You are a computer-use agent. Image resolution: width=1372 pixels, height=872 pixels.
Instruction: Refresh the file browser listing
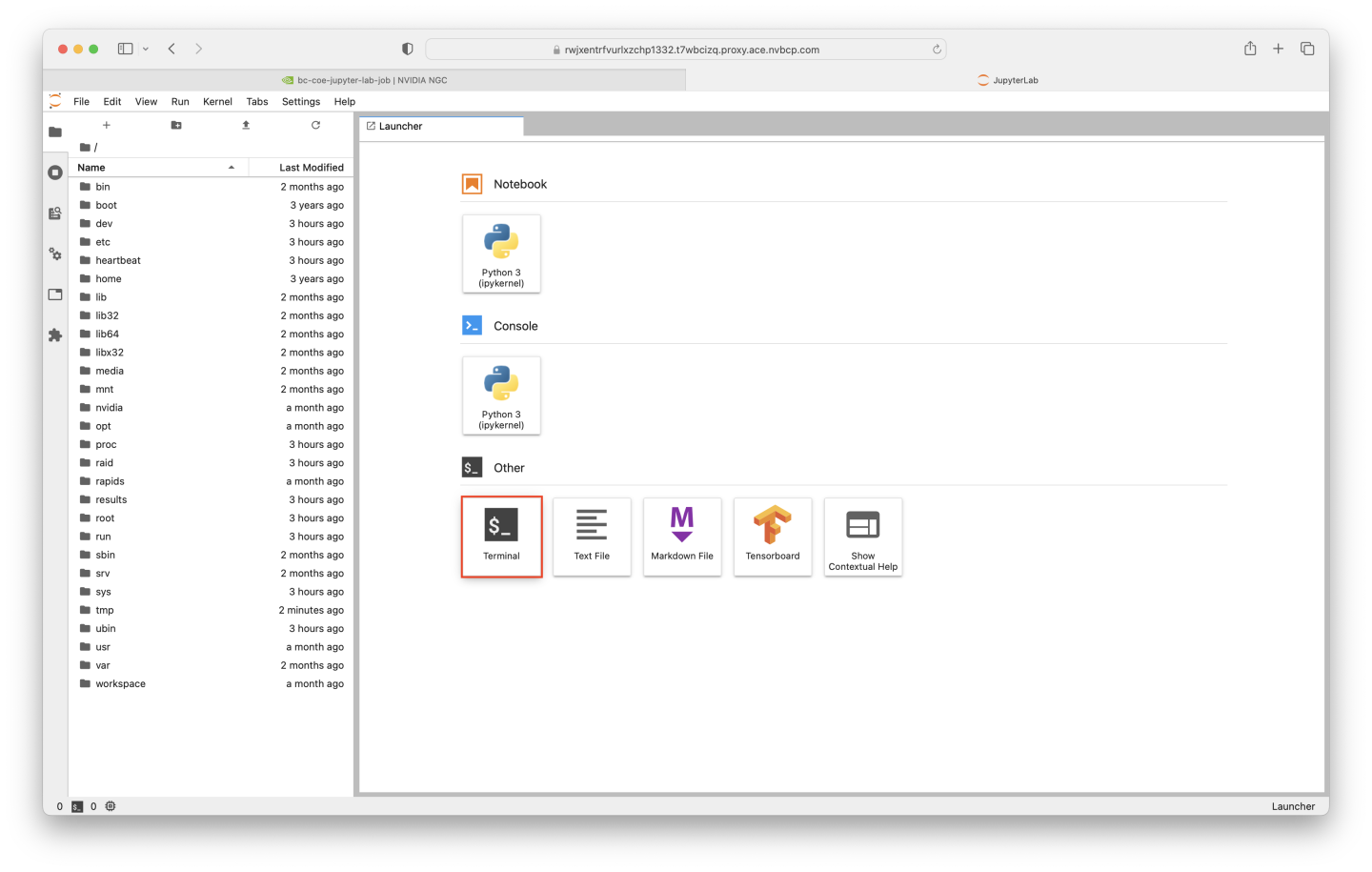315,125
